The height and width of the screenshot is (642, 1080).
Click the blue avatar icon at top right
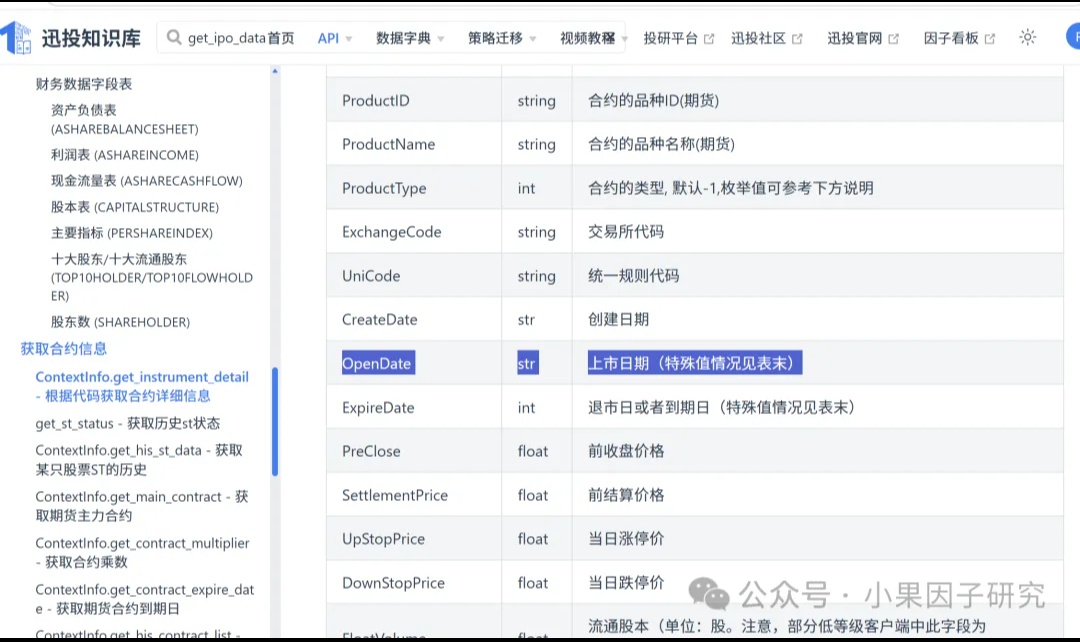click(x=1073, y=37)
